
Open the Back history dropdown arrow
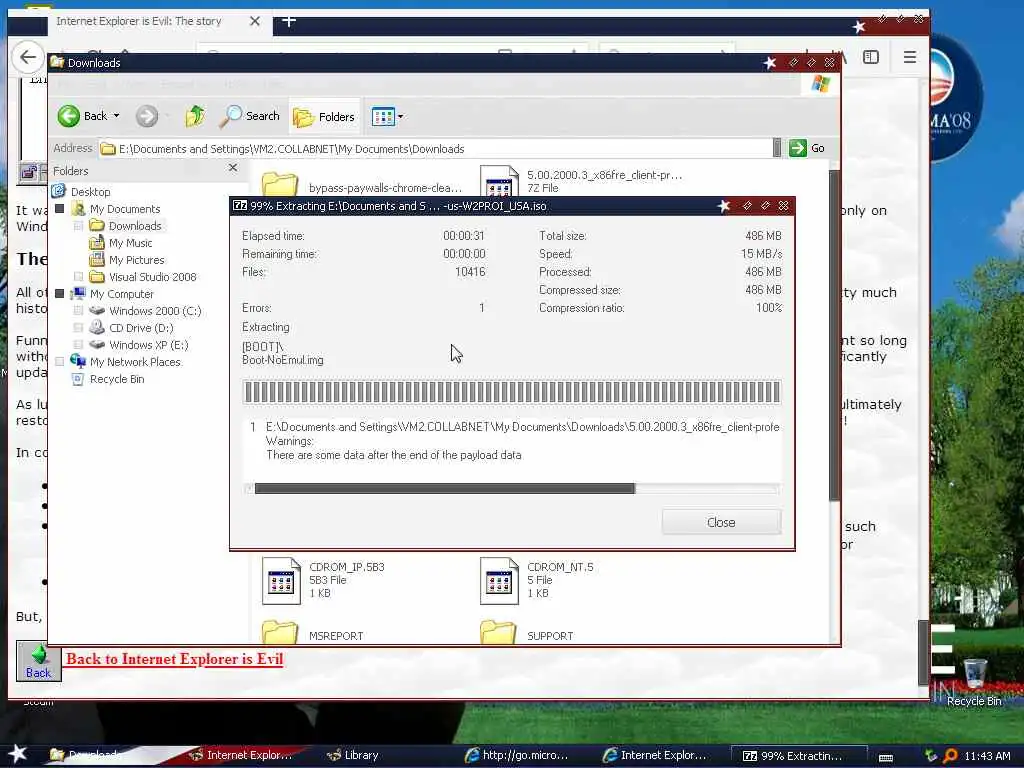coord(116,116)
